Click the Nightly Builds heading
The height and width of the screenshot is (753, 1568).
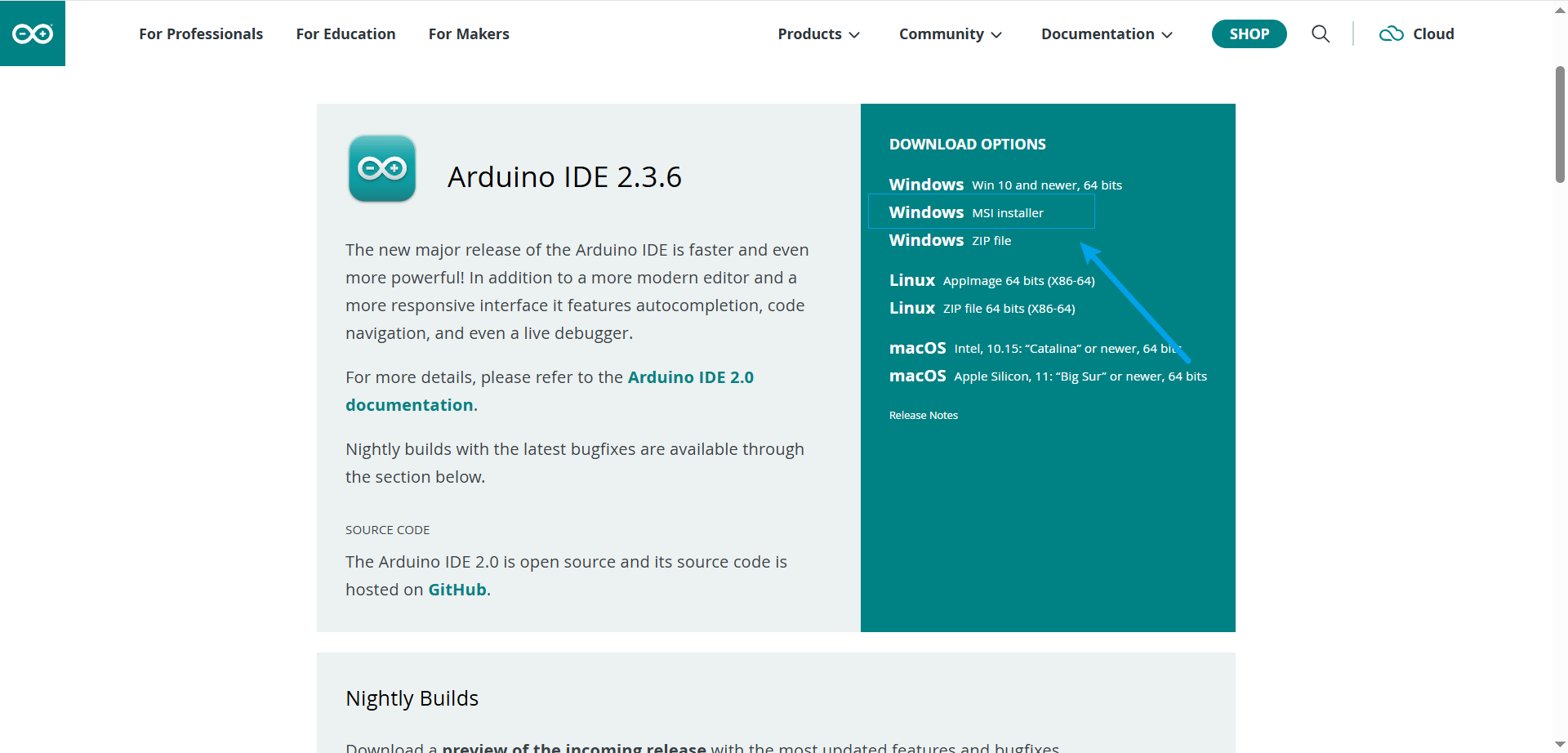(x=412, y=698)
